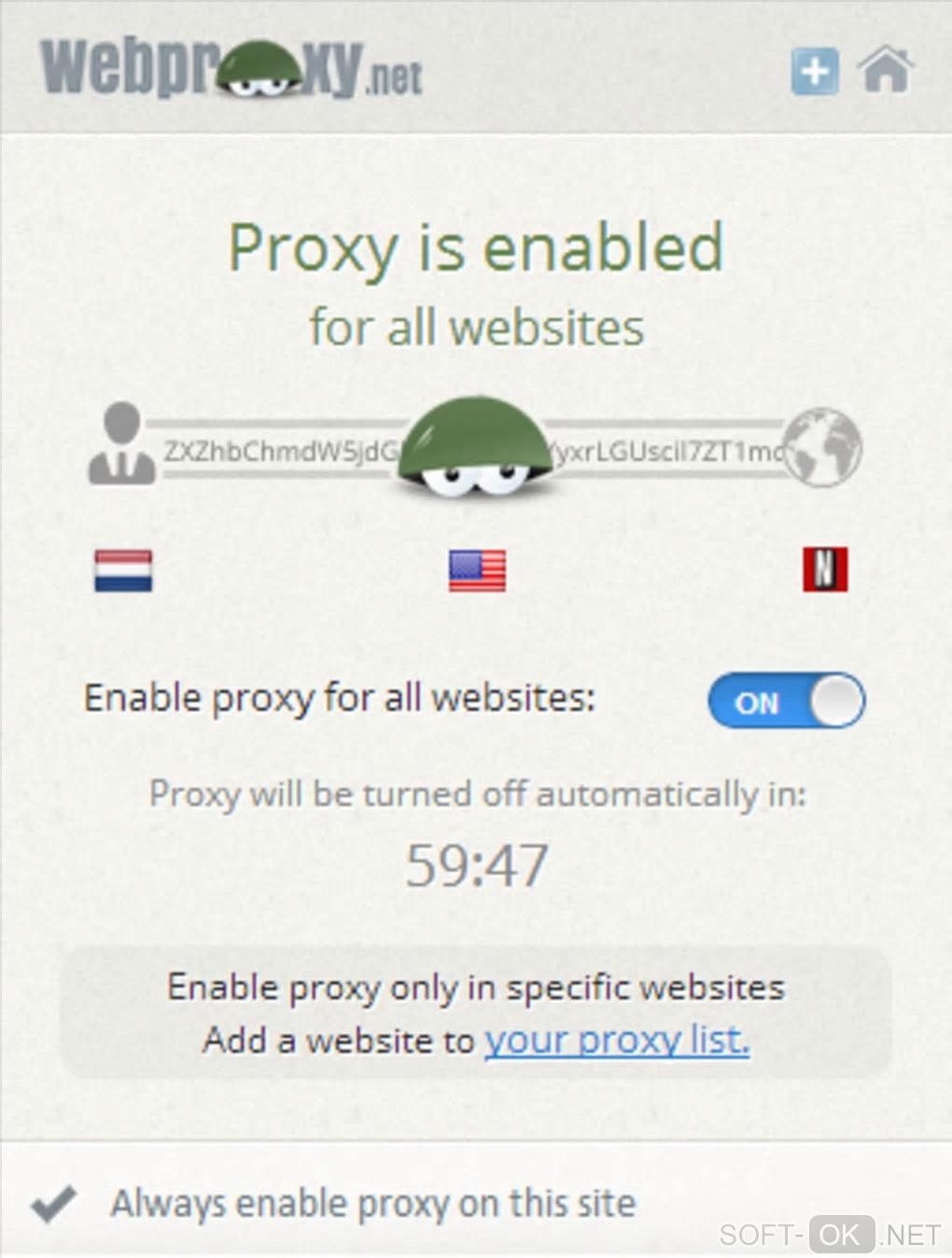Click the globe world icon

pyautogui.click(x=822, y=447)
